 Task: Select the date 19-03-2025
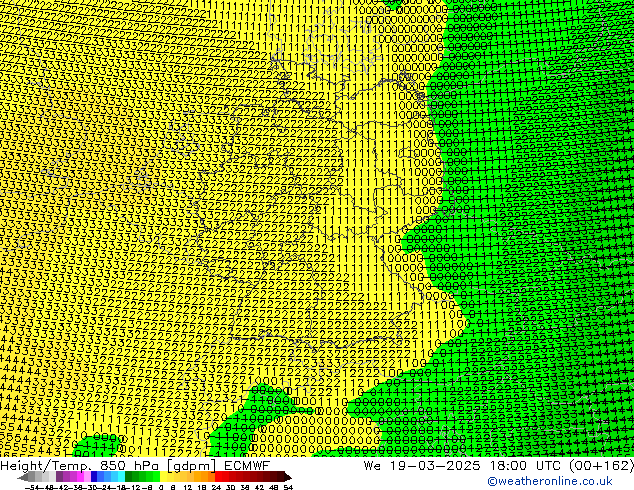[435, 465]
